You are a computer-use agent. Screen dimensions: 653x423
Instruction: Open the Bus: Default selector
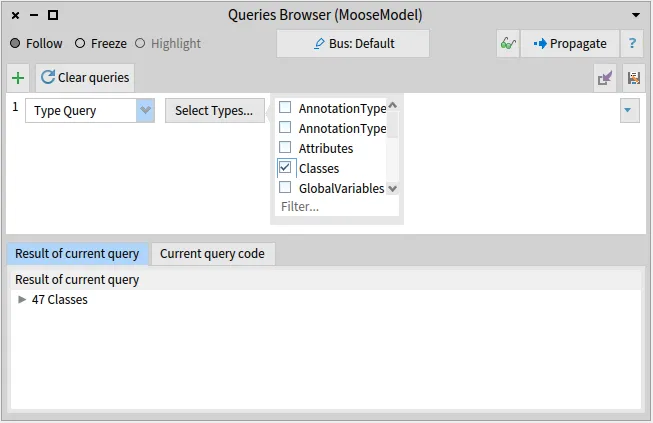coord(353,43)
